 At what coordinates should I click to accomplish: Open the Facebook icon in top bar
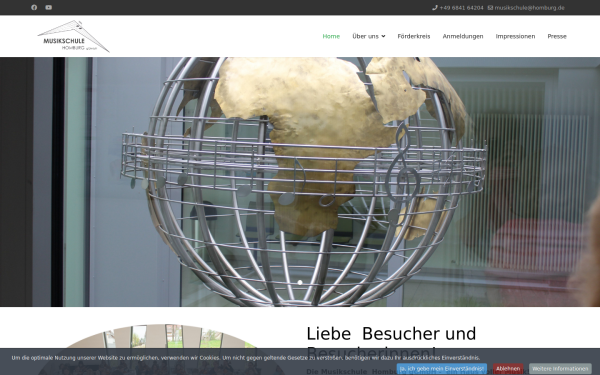pos(34,7)
